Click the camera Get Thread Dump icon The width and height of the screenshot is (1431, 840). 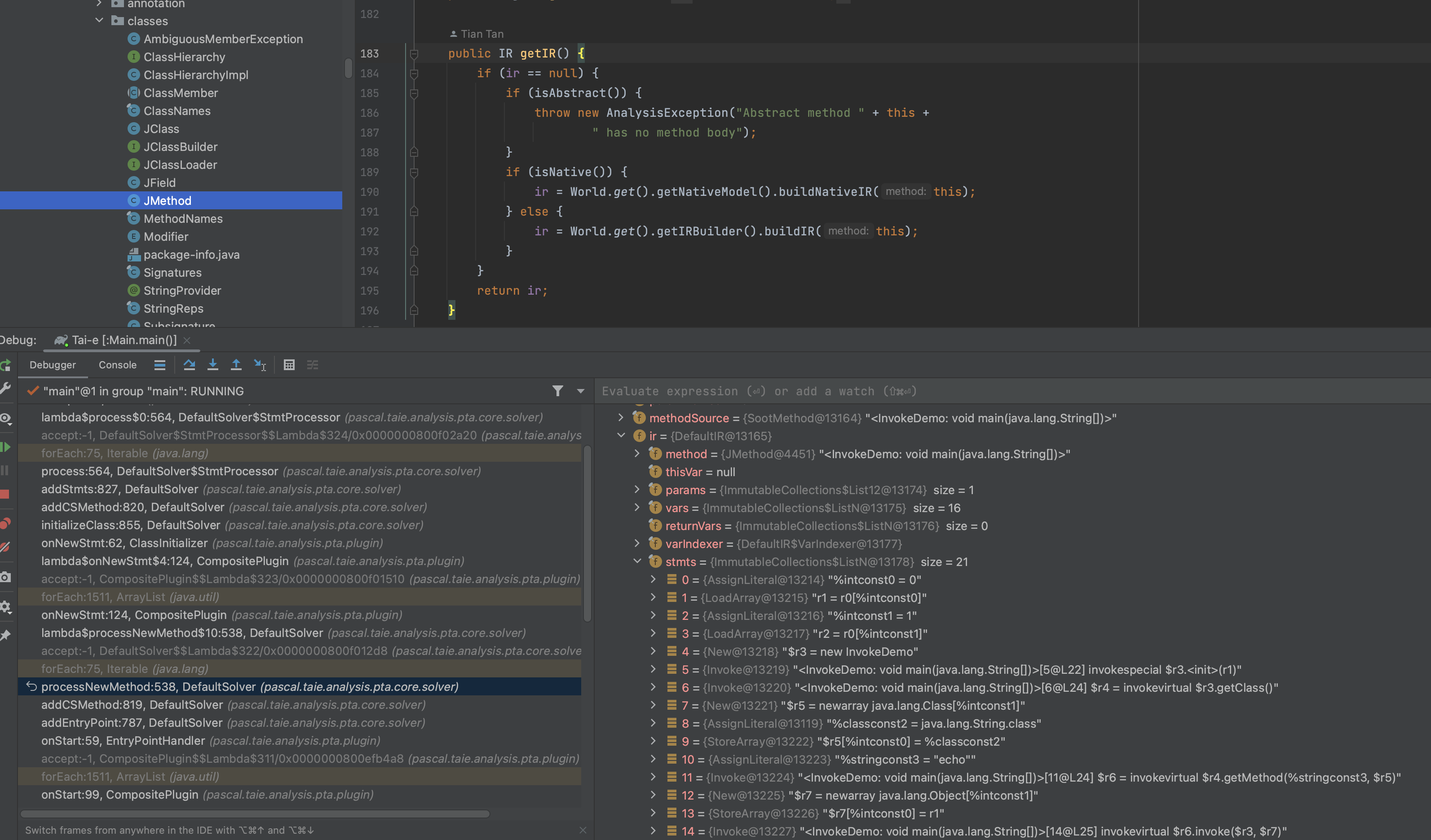pyautogui.click(x=5, y=577)
